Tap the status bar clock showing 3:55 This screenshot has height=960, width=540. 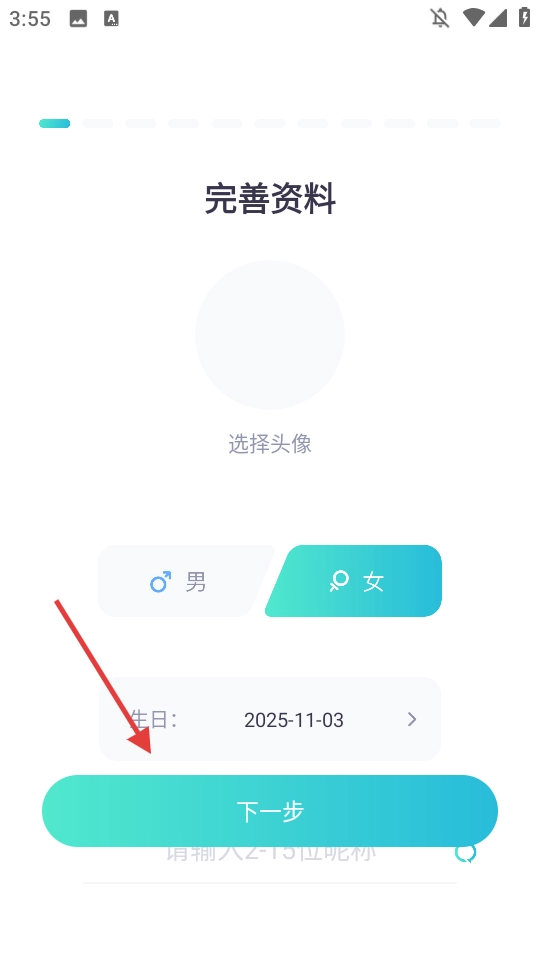[30, 18]
